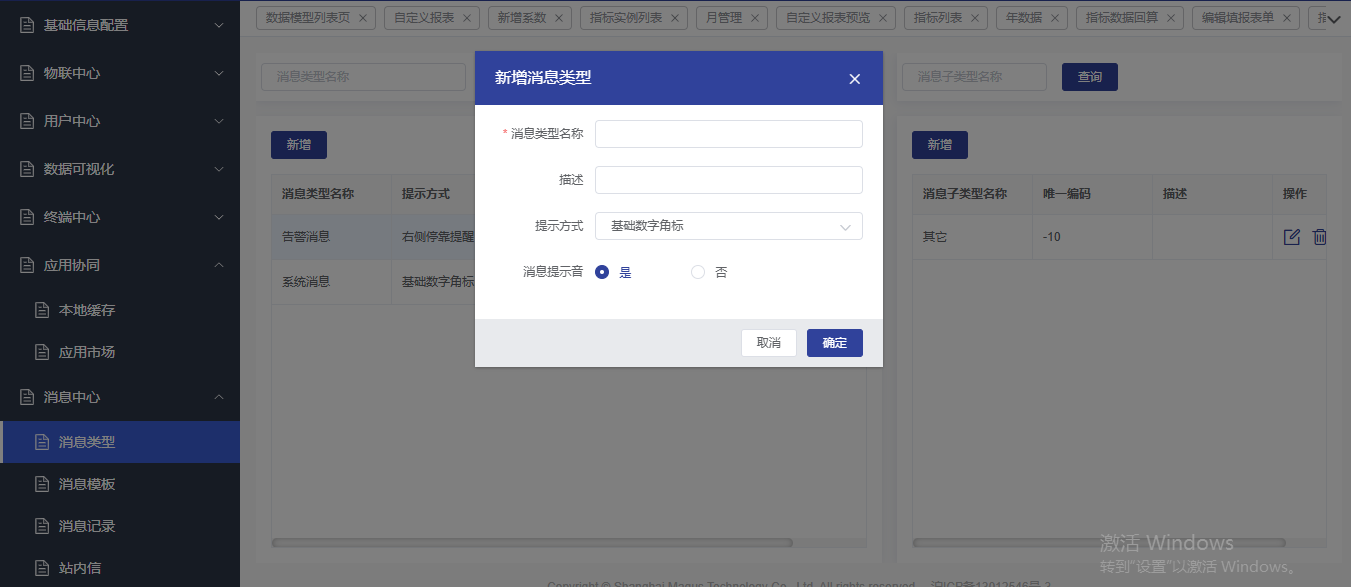Click the 站内信 document icon in sidebar
The width and height of the screenshot is (1351, 587).
[x=42, y=568]
